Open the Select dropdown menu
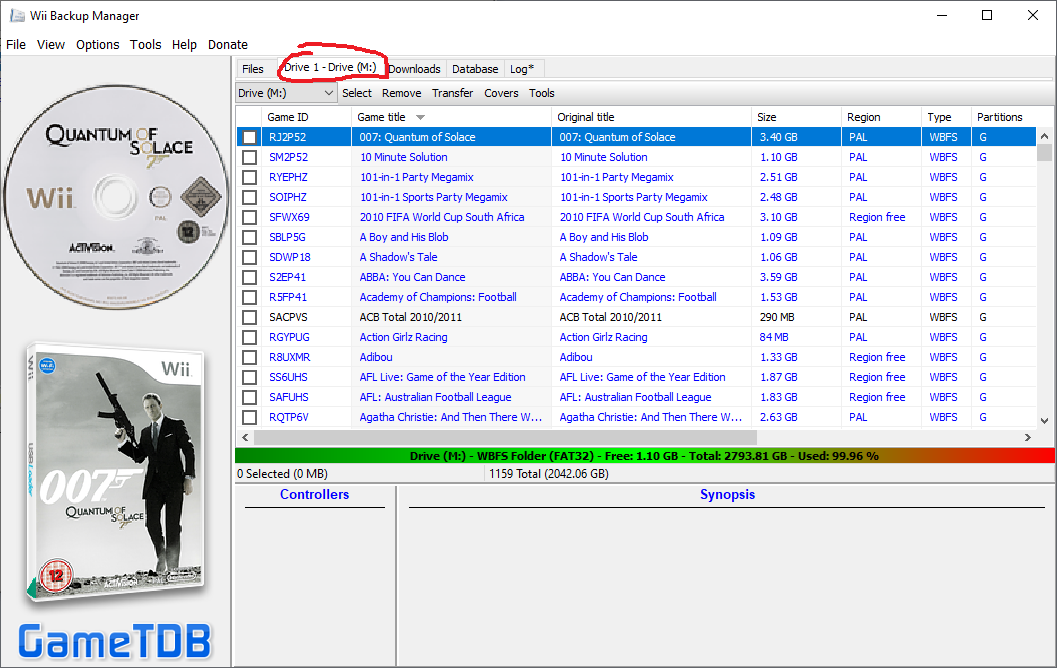This screenshot has height=668, width=1059. [x=357, y=93]
